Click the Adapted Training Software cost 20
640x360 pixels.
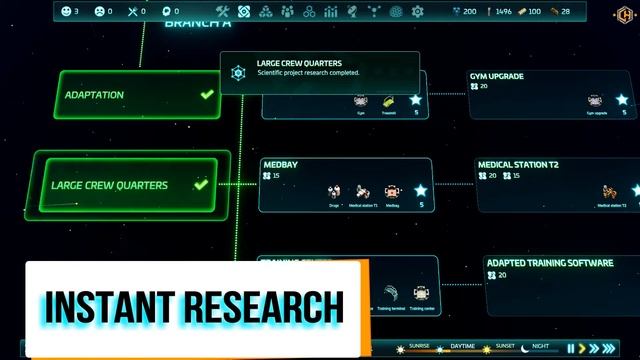[497, 276]
